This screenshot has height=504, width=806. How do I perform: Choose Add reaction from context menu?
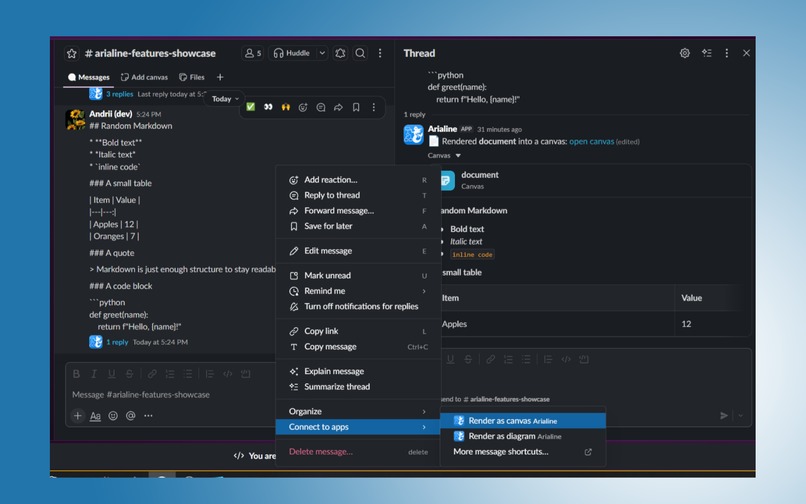pos(358,179)
